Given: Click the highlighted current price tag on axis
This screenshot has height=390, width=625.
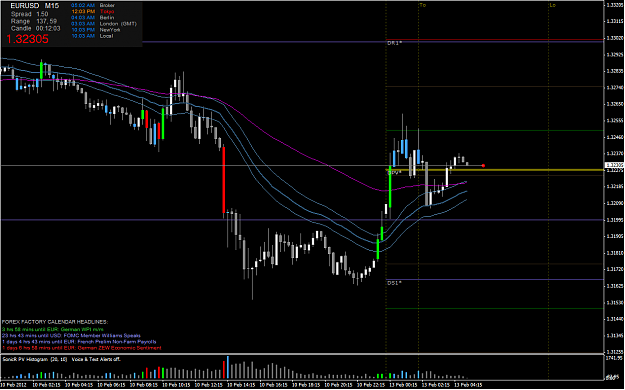Looking at the screenshot, I should click(614, 165).
